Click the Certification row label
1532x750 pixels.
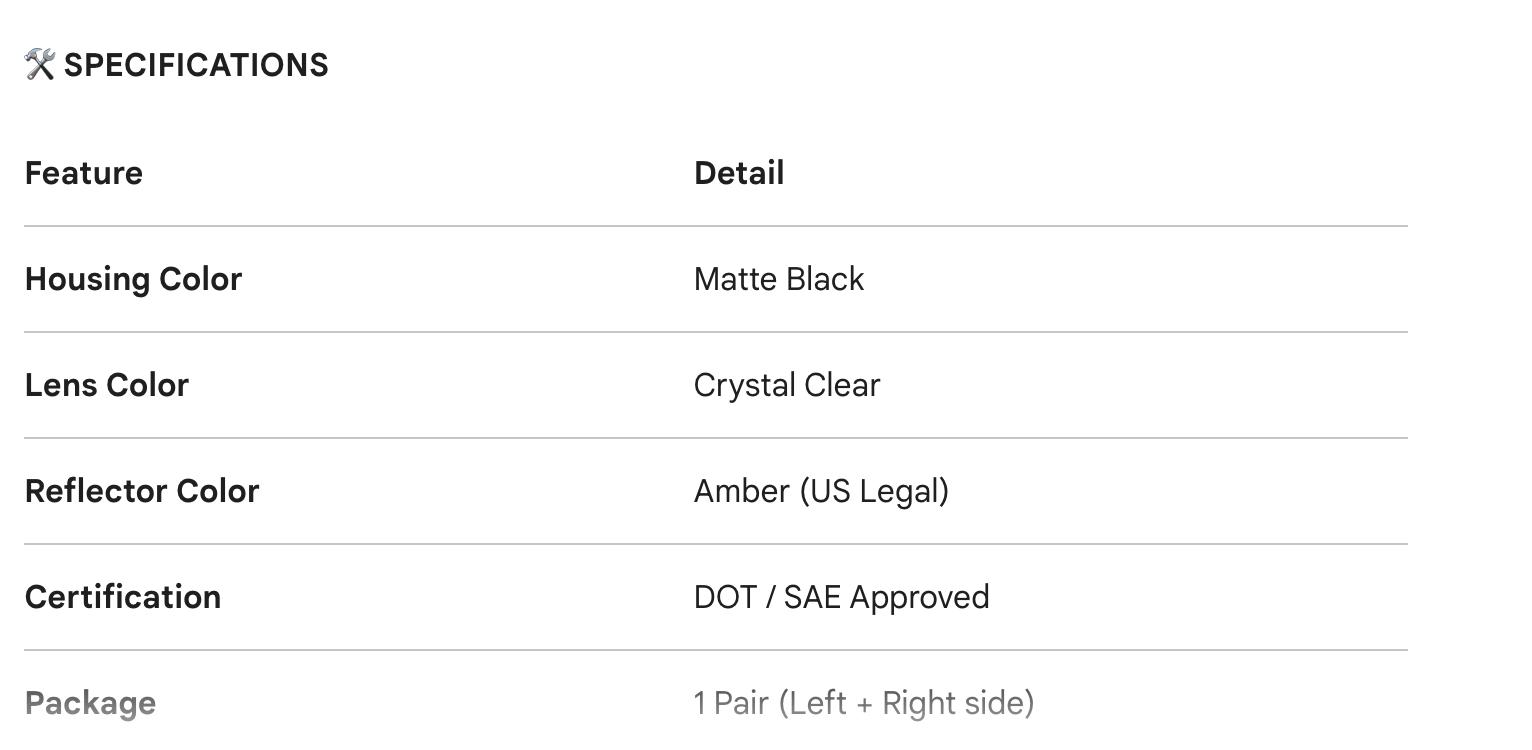[123, 597]
